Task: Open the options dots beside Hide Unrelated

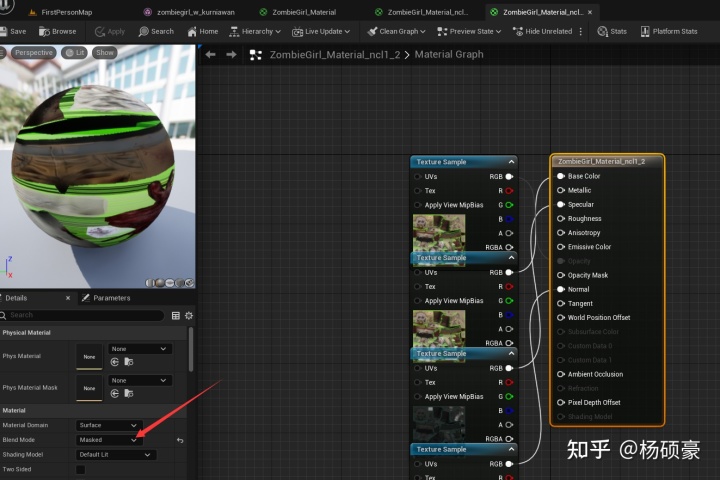Action: (x=581, y=31)
